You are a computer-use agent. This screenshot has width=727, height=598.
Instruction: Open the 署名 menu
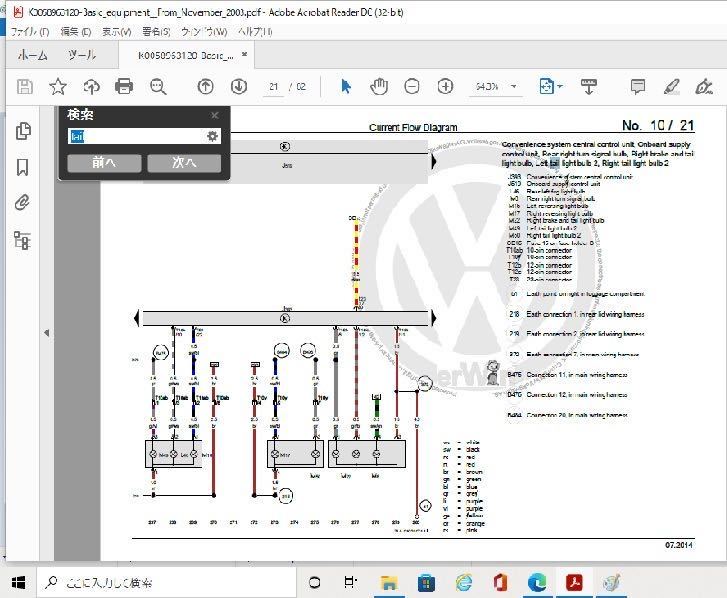coord(156,32)
